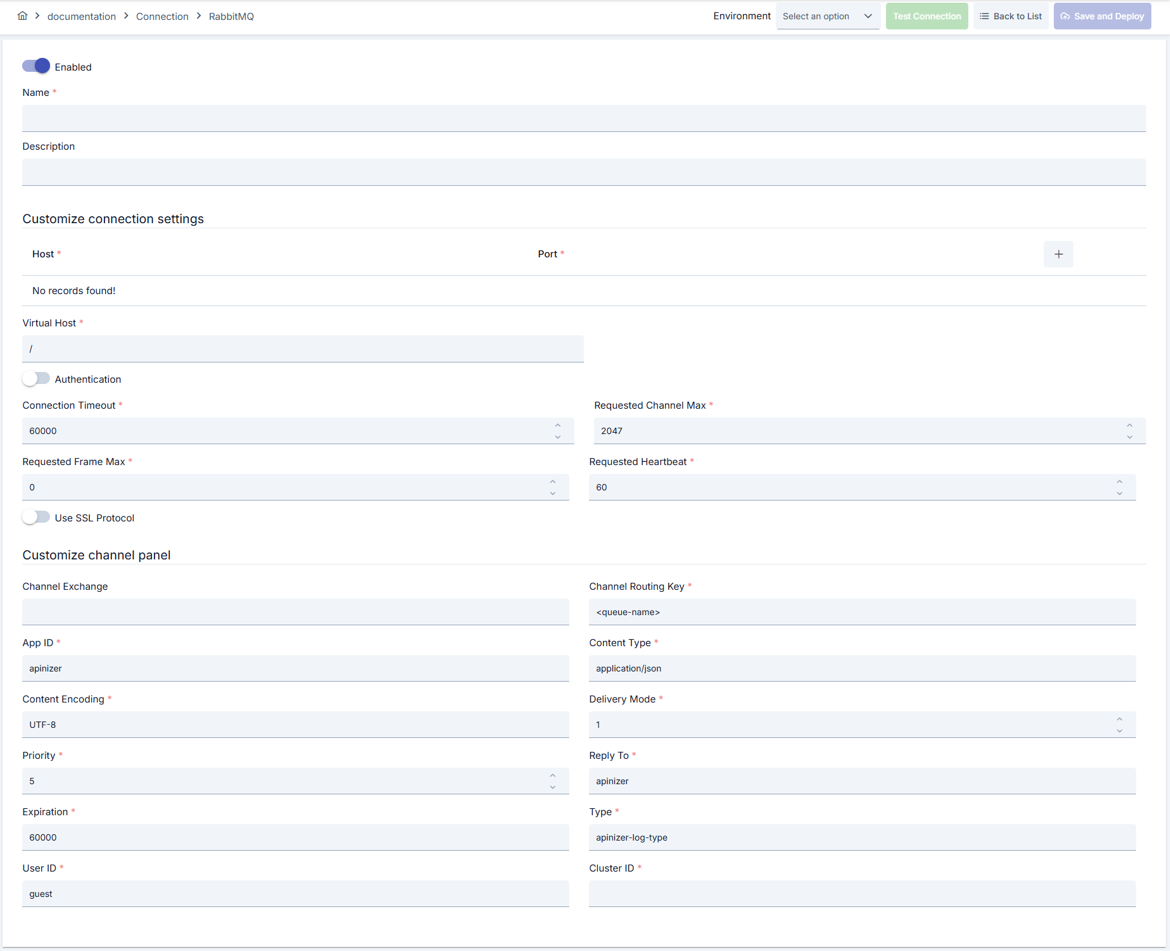Decrease Priority value

pos(553,787)
